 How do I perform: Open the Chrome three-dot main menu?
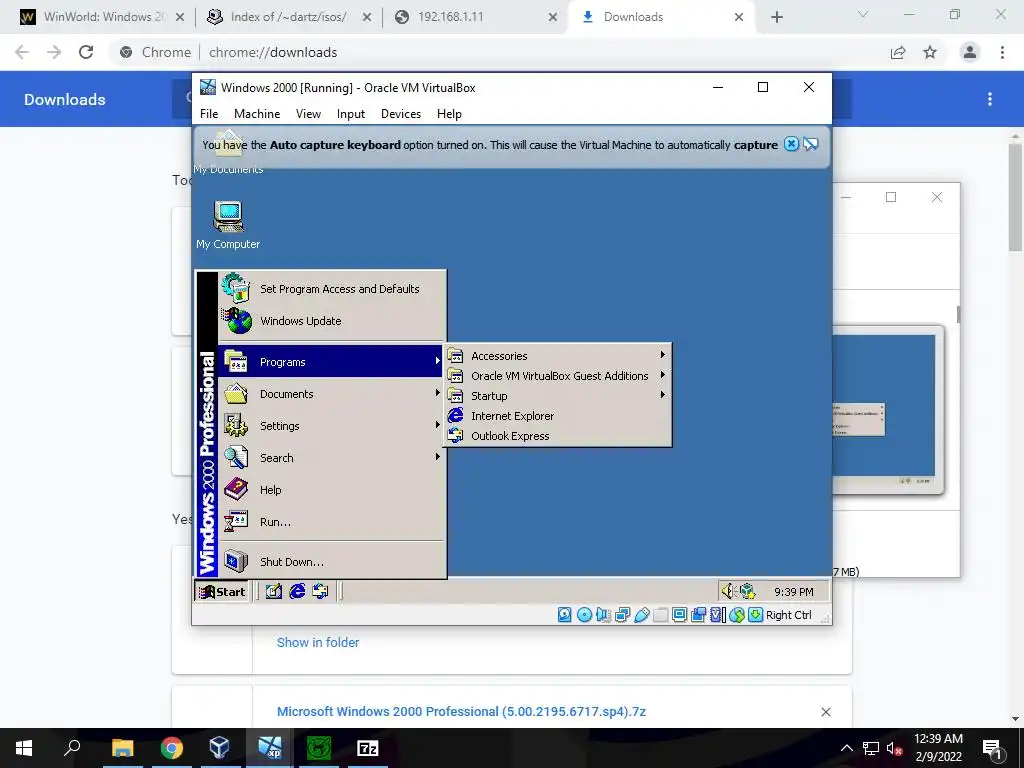1002,52
